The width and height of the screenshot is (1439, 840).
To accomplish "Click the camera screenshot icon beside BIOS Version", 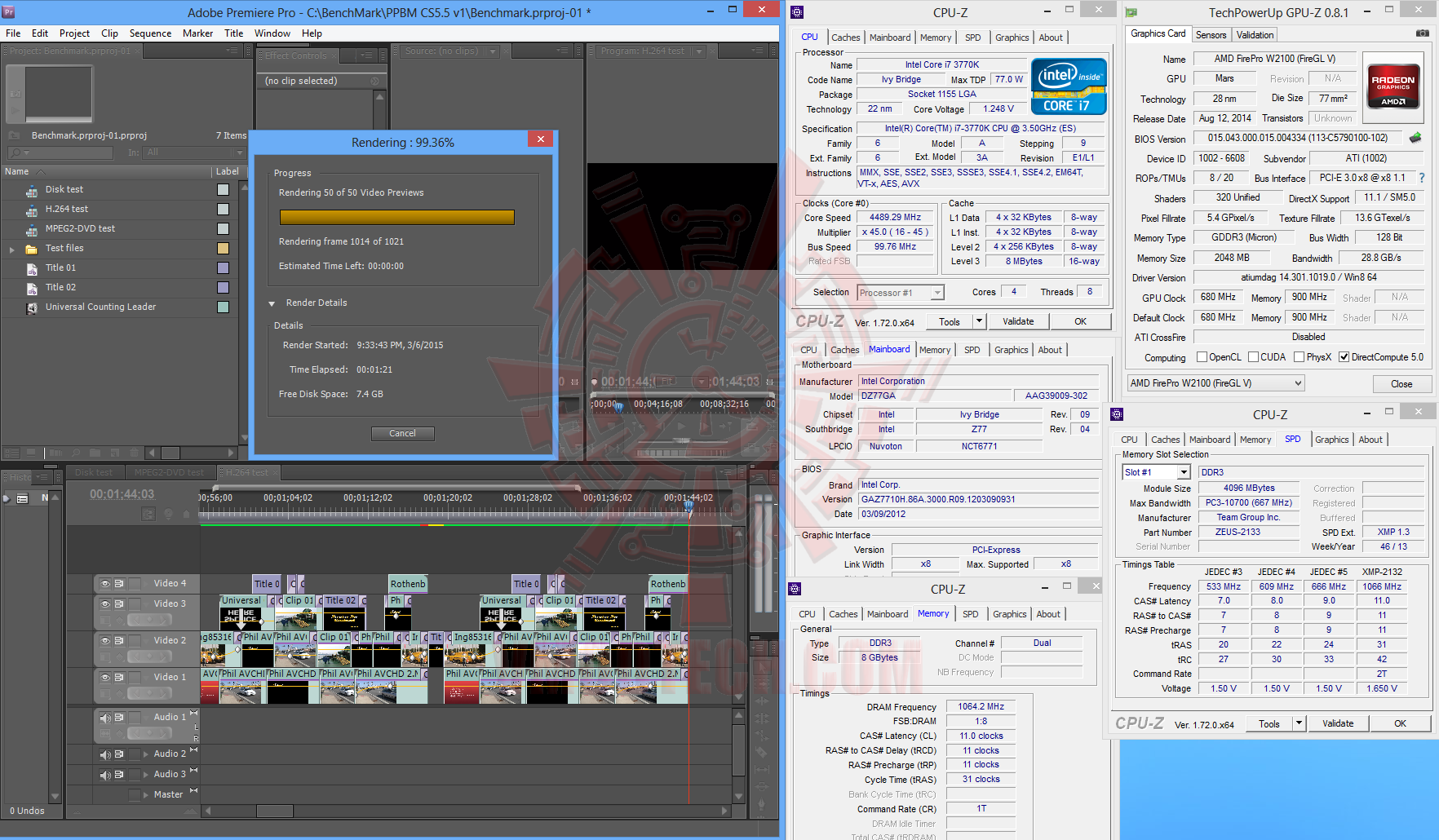I will pos(1417,138).
